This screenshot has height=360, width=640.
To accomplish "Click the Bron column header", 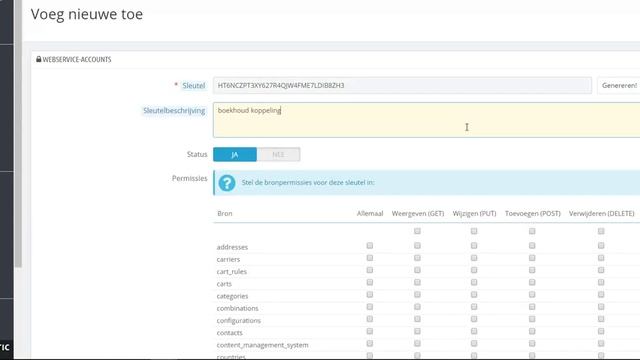I will (x=224, y=213).
